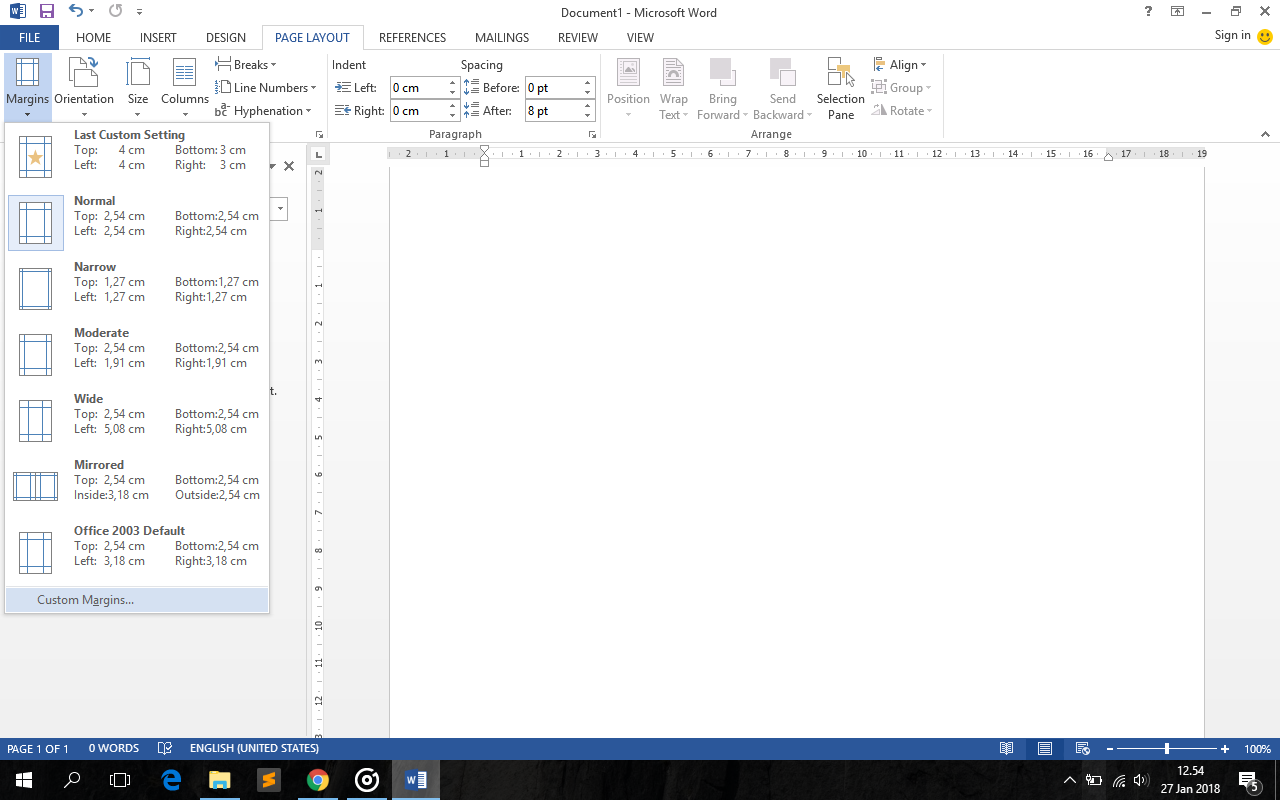Open Google Chrome from taskbar
The image size is (1280, 800).
coord(318,780)
